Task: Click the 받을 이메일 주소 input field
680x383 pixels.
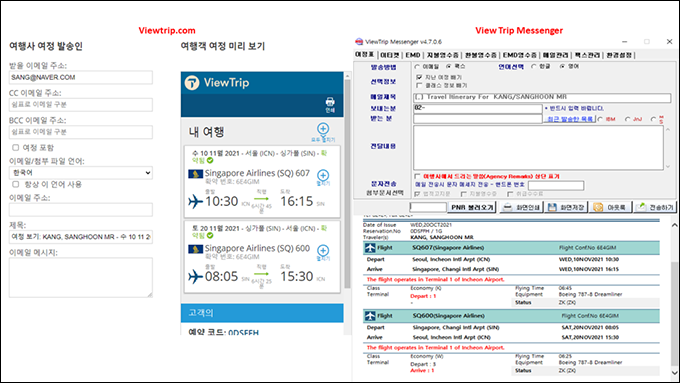Action: (81, 77)
